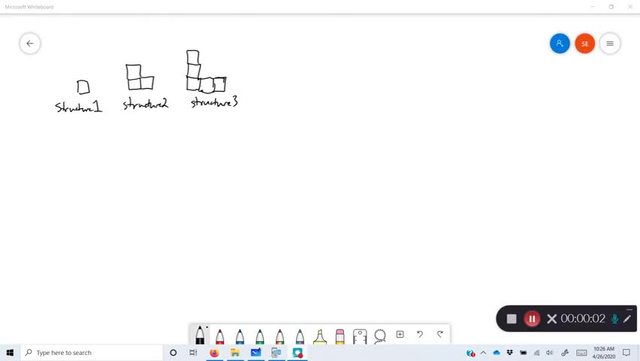Open the orange user account avatar

(x=584, y=43)
